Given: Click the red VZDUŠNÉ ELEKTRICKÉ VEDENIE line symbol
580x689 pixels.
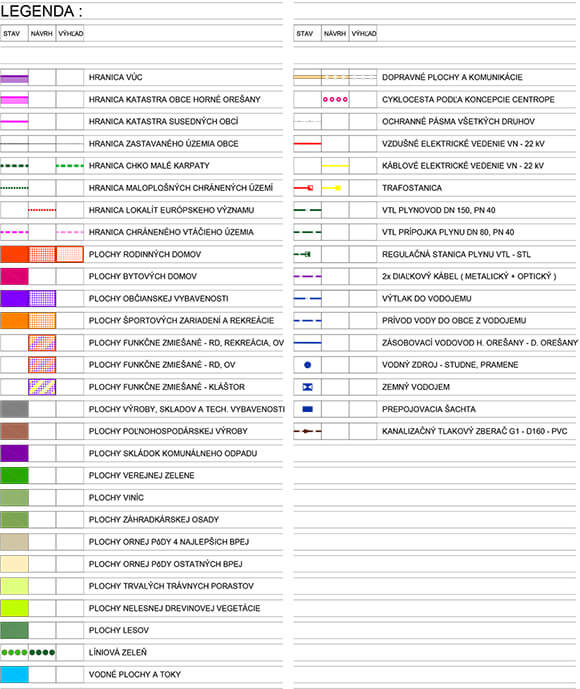Looking at the screenshot, I should point(308,144).
